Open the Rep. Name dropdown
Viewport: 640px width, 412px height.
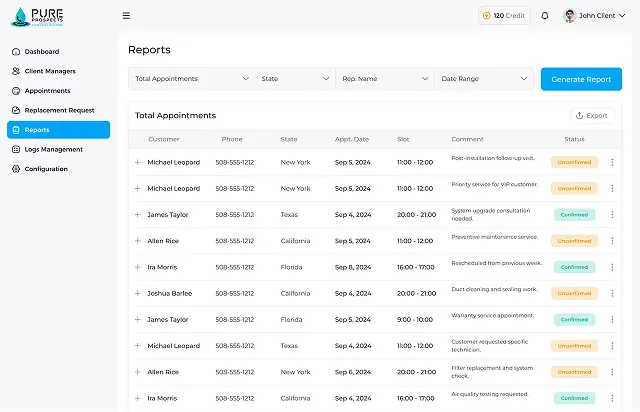click(x=384, y=78)
